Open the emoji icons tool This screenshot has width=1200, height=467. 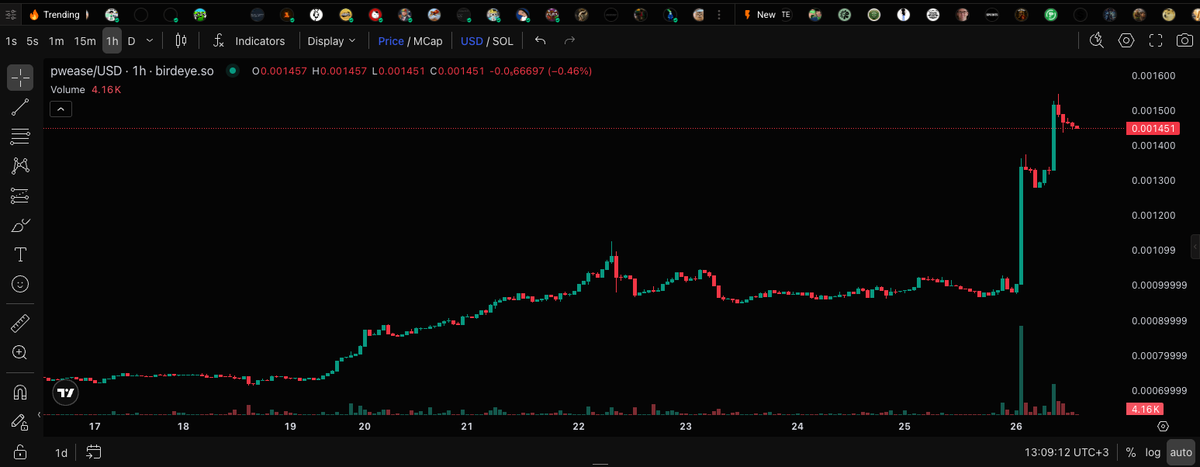pos(19,284)
